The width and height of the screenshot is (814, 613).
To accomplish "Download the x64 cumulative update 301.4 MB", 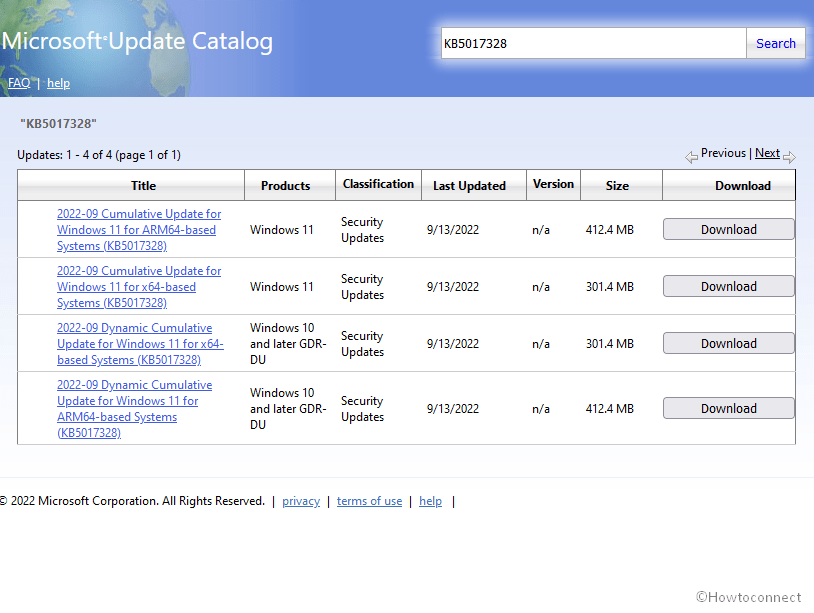I will click(728, 286).
